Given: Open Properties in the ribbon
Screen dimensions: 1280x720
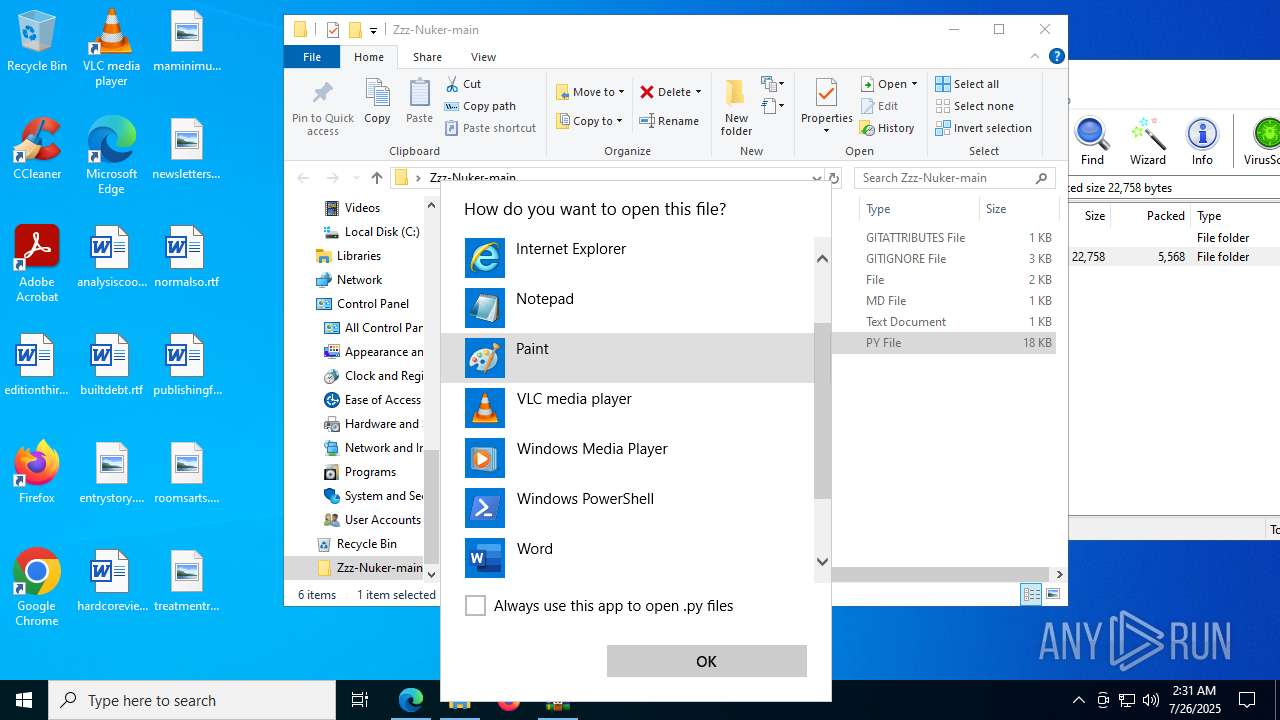Looking at the screenshot, I should point(826,107).
